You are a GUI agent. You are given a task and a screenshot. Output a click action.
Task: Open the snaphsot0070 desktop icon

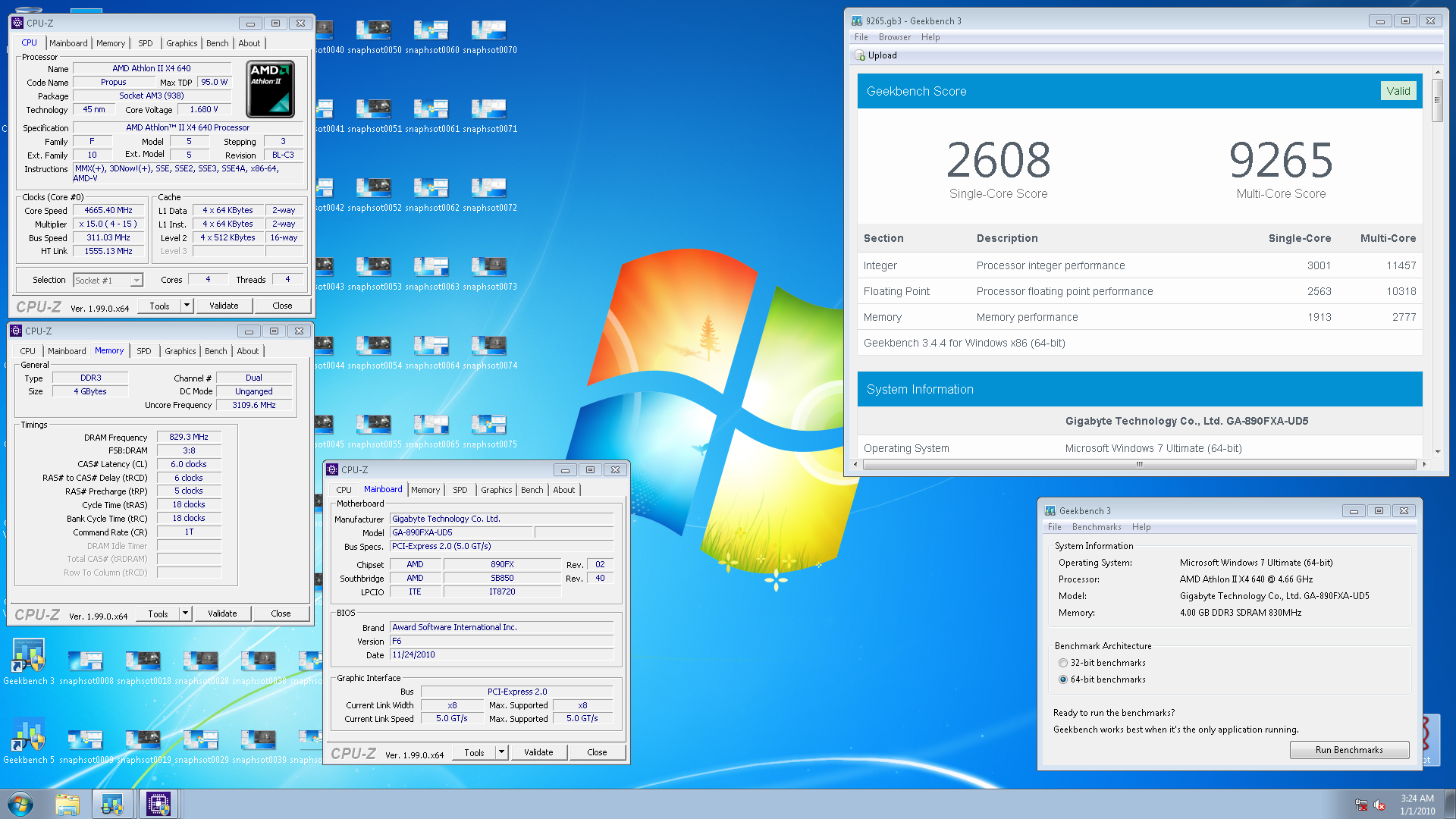(x=490, y=38)
